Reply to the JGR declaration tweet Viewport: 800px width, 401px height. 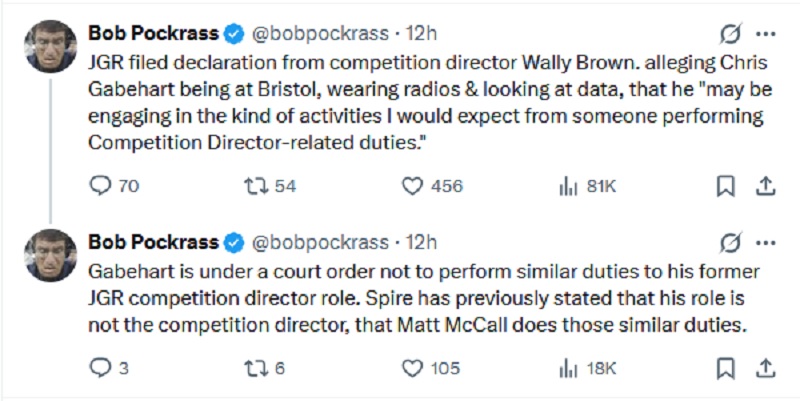pyautogui.click(x=100, y=186)
